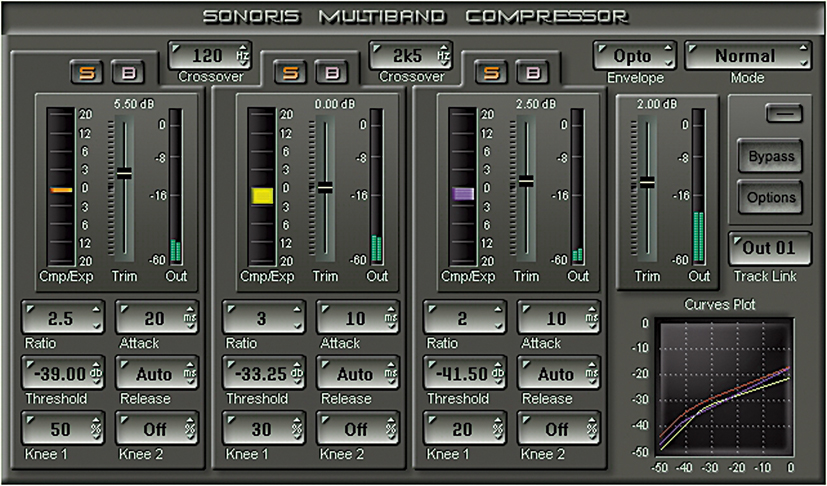Click the 2k5 Crossover frequency field
Screen dimensions: 827x486
411,55
